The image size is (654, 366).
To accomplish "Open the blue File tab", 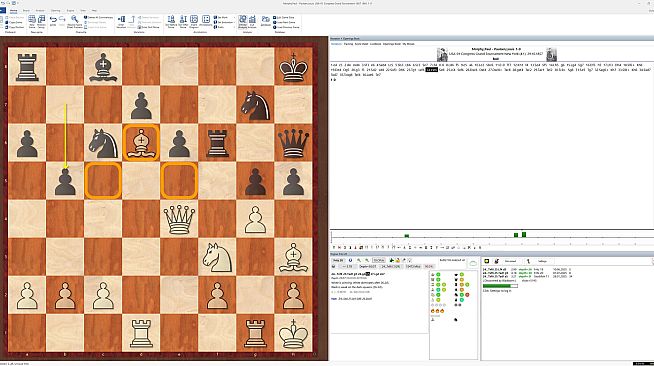I will pyautogui.click(x=3, y=10).
